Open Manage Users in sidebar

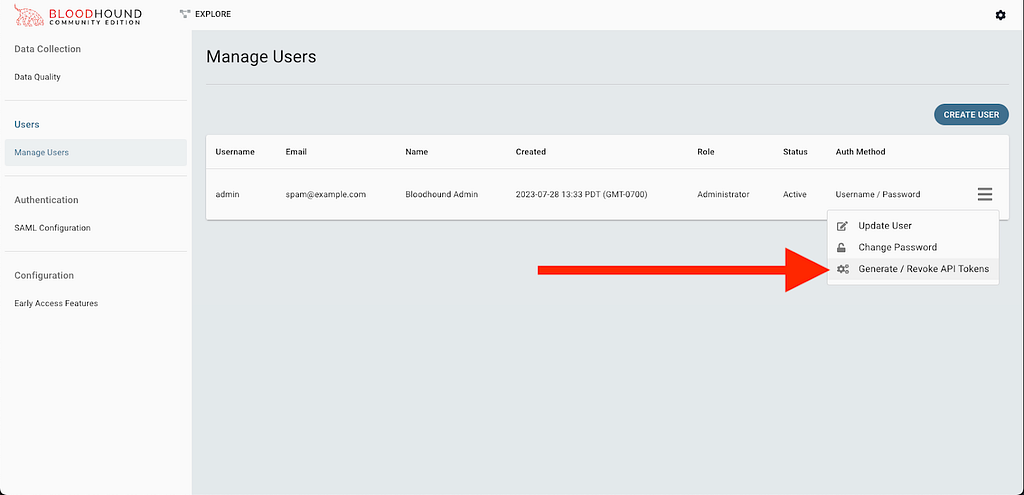pos(41,152)
